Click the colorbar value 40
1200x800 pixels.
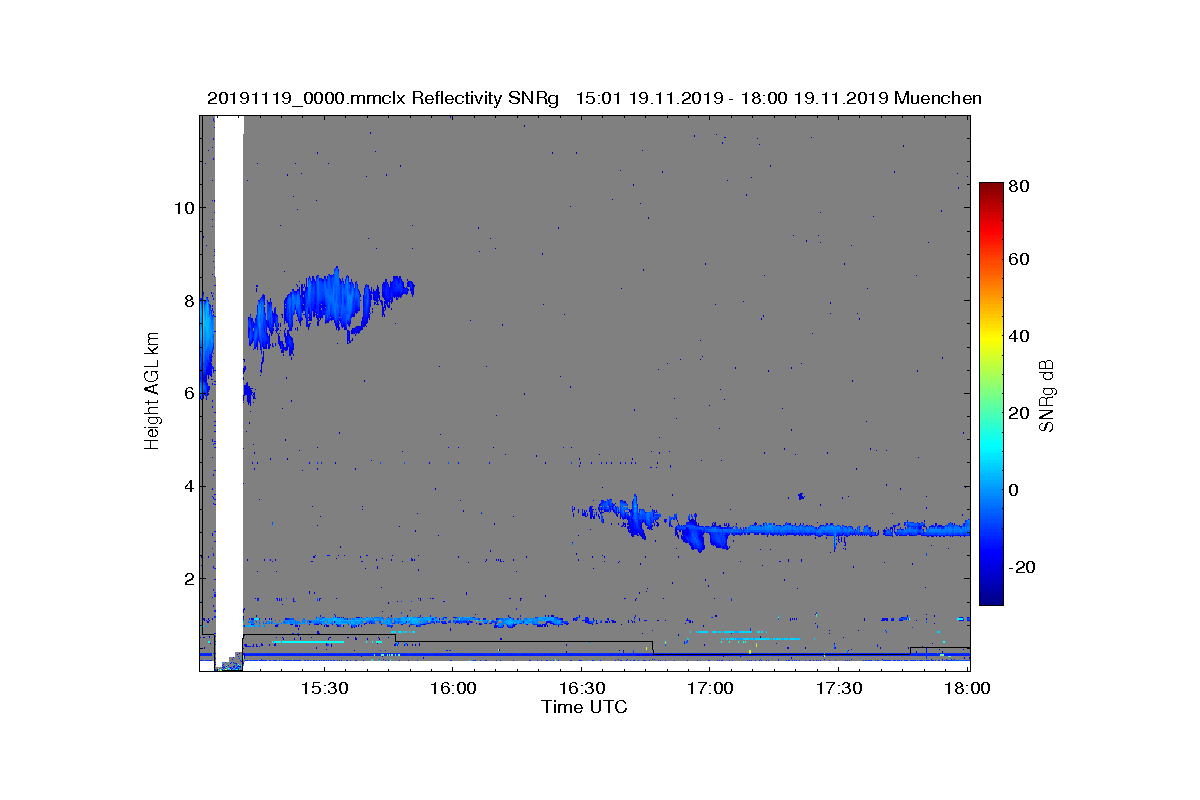coord(1021,336)
